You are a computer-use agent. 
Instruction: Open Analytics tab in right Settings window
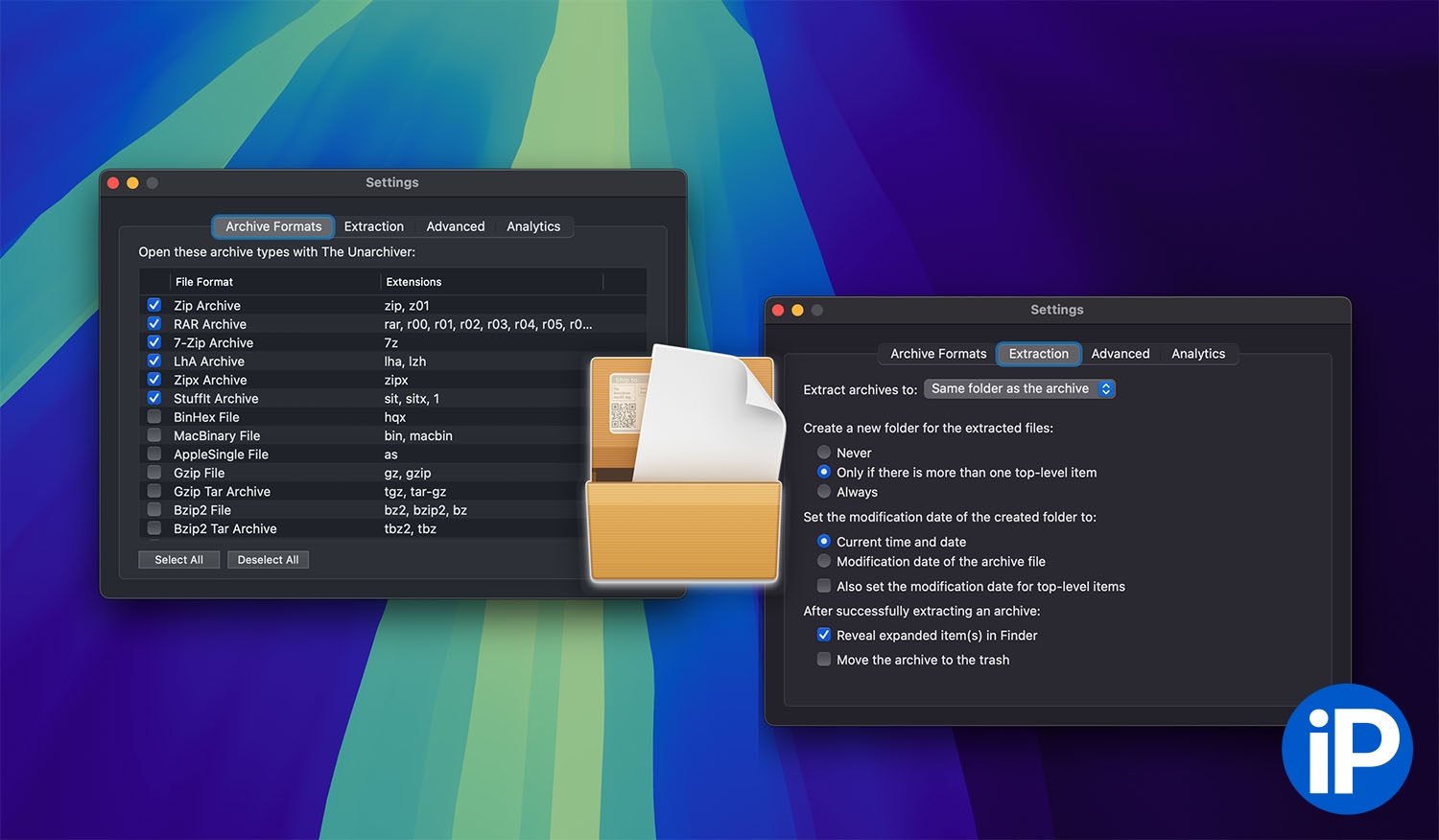pos(1198,354)
